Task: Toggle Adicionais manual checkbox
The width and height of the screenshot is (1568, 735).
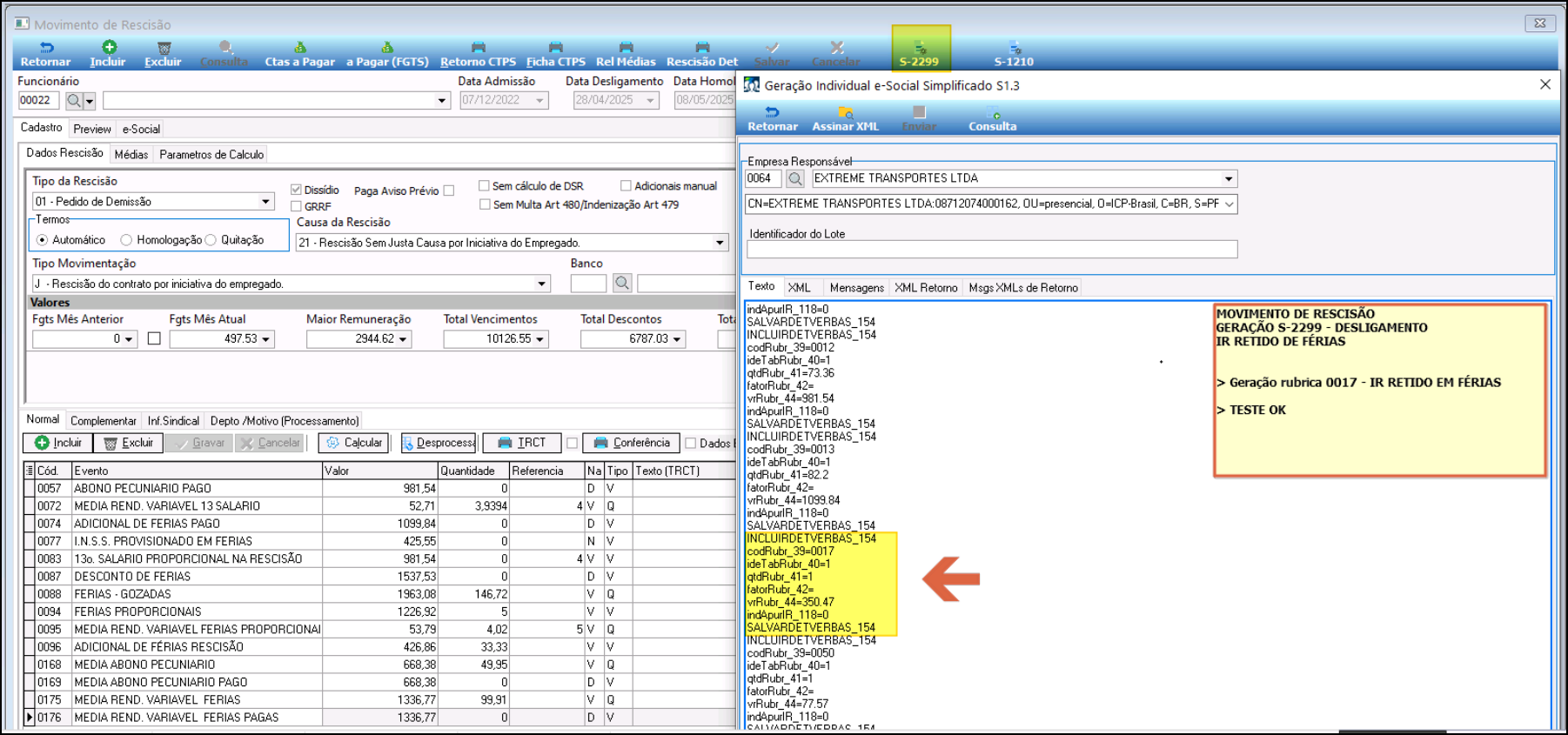Action: 626,185
